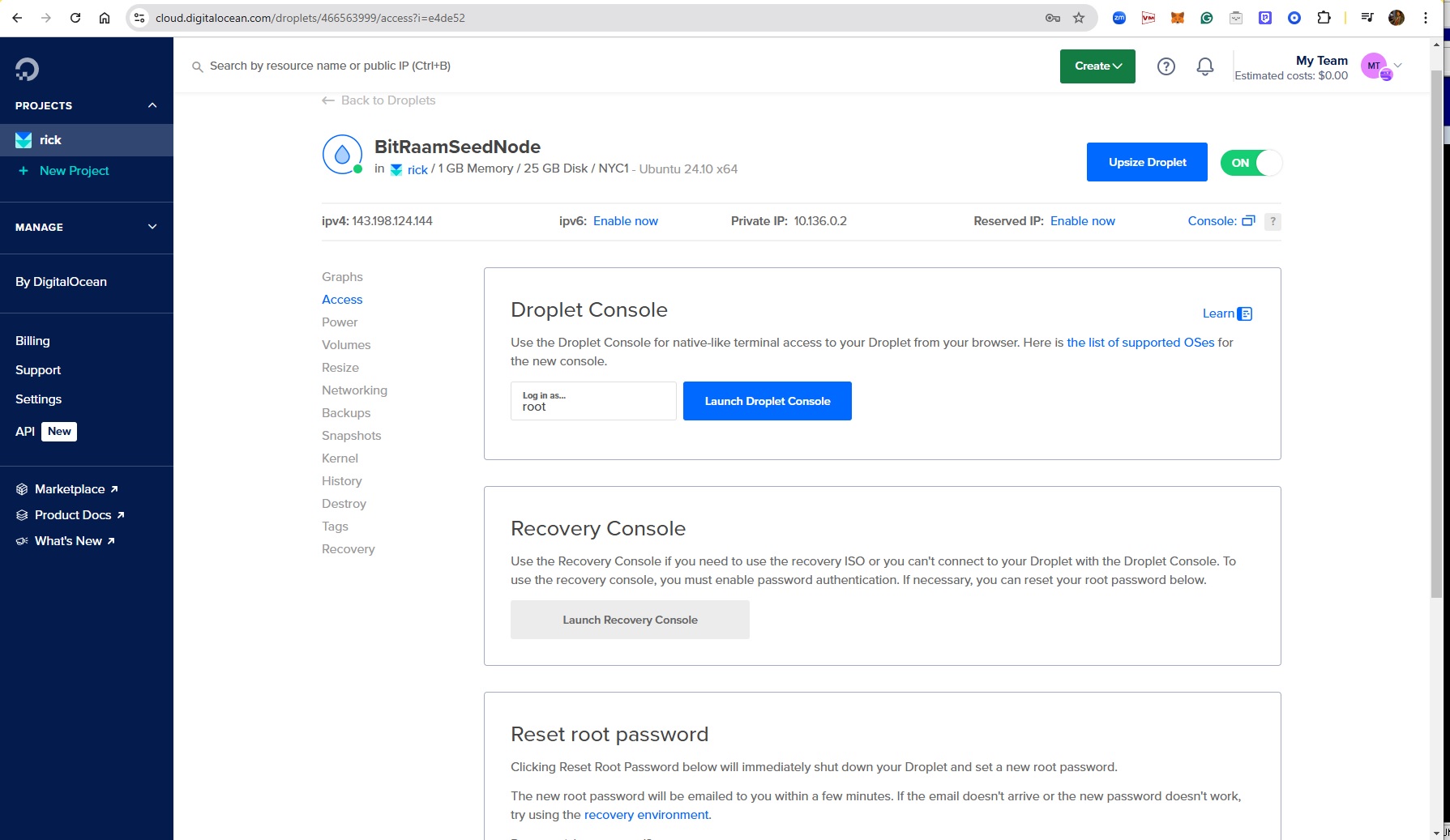Open the Destroy section
The width and height of the screenshot is (1450, 840).
point(344,504)
